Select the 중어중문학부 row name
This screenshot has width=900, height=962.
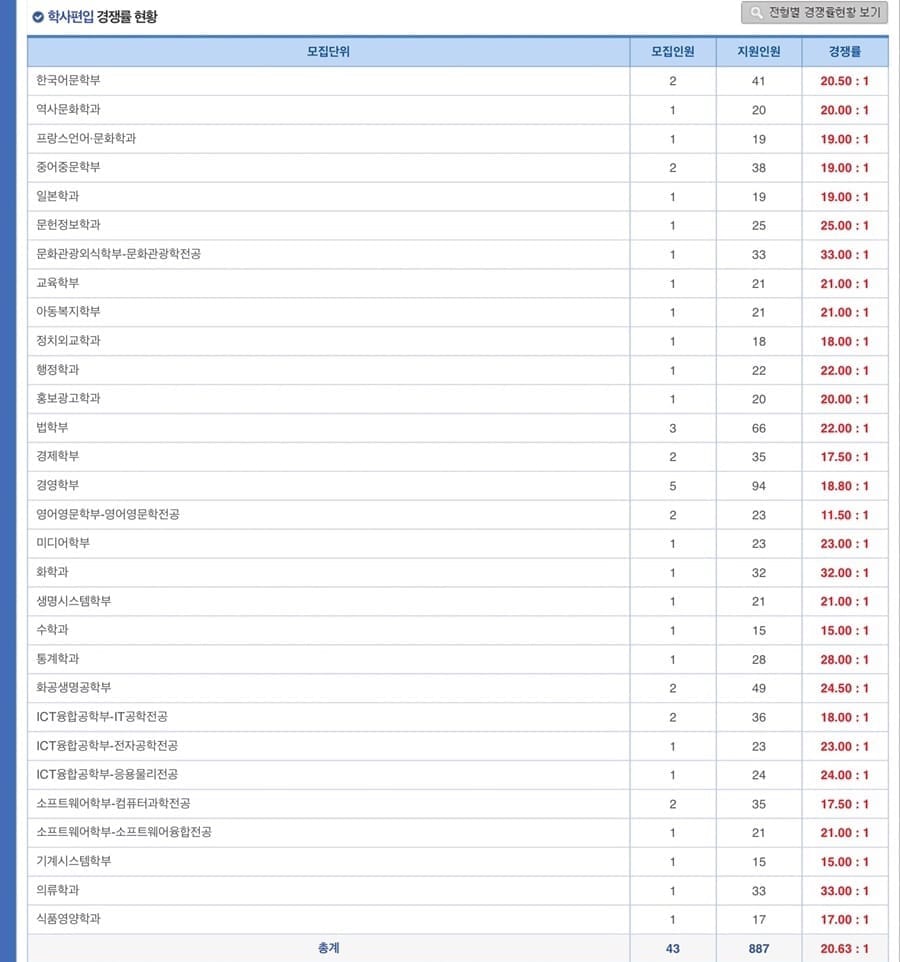(x=68, y=167)
